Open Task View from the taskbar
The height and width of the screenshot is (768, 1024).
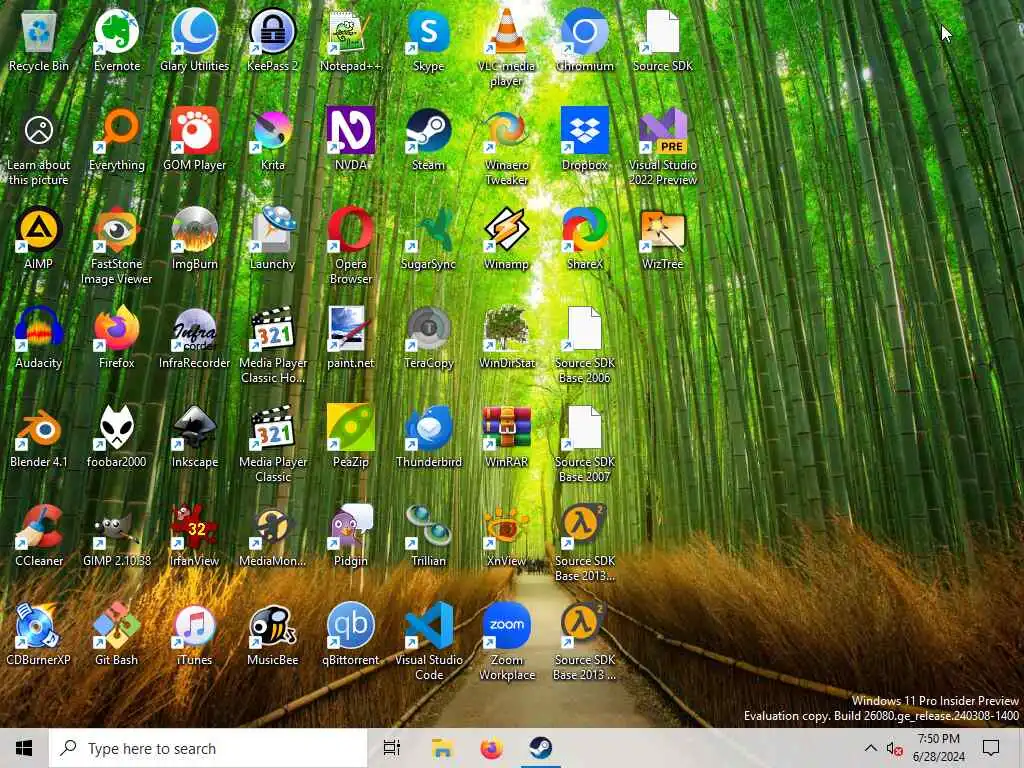[392, 748]
